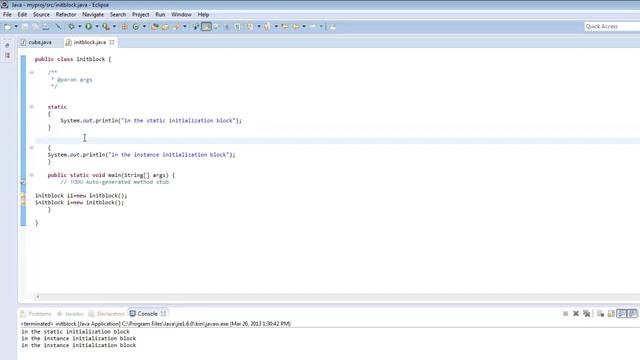The width and height of the screenshot is (640, 360).
Task: Open the Debug dropdown arrow
Action: pyautogui.click(x=80, y=27)
